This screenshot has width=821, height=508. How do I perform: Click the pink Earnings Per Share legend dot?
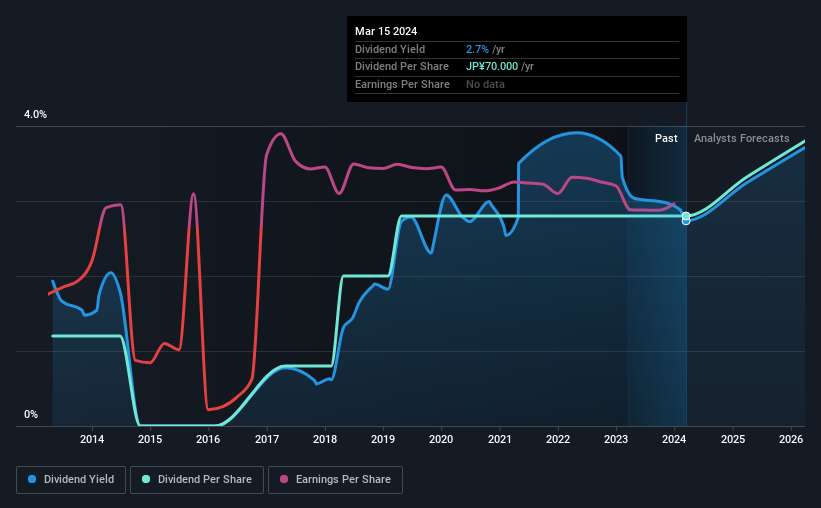(x=284, y=479)
